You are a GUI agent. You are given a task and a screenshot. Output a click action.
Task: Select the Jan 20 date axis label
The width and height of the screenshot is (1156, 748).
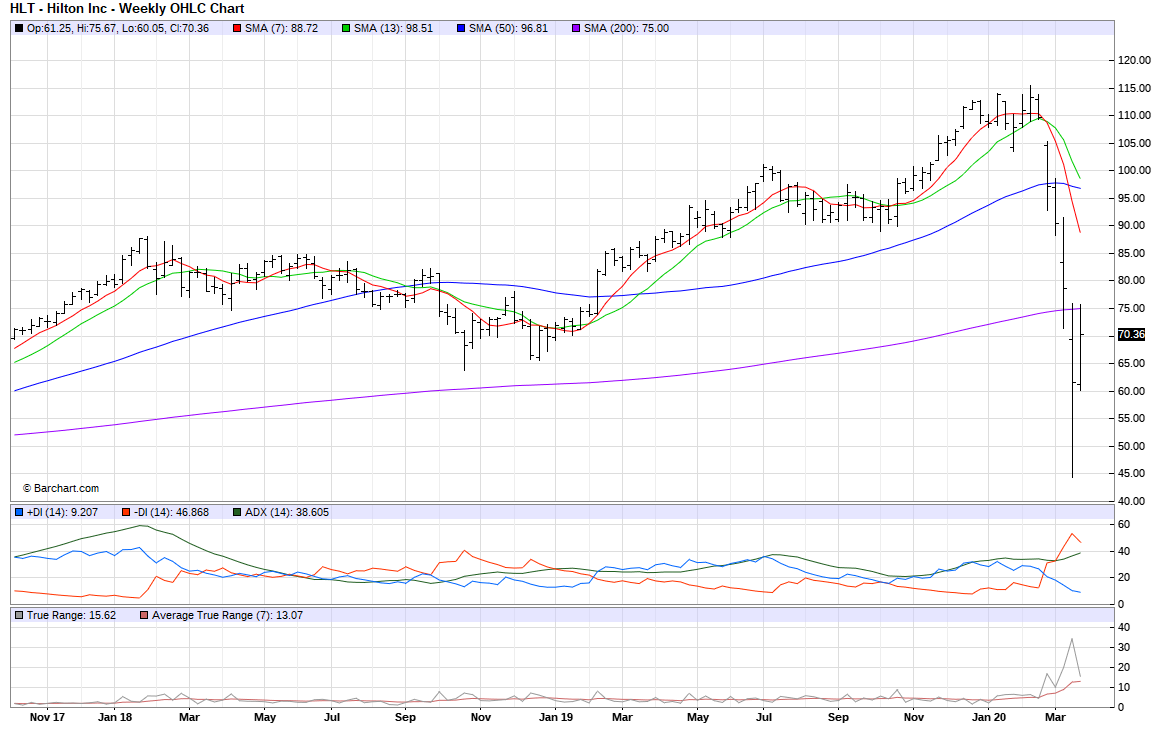click(989, 717)
